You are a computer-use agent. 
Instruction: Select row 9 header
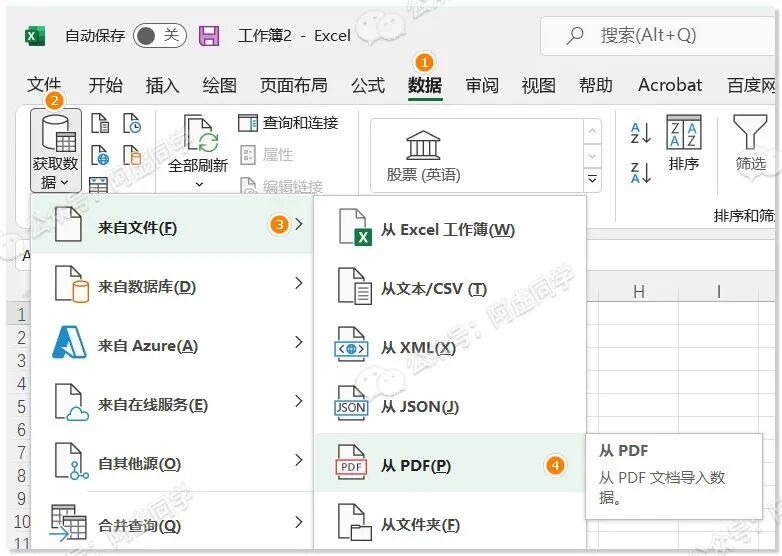pyautogui.click(x=20, y=498)
